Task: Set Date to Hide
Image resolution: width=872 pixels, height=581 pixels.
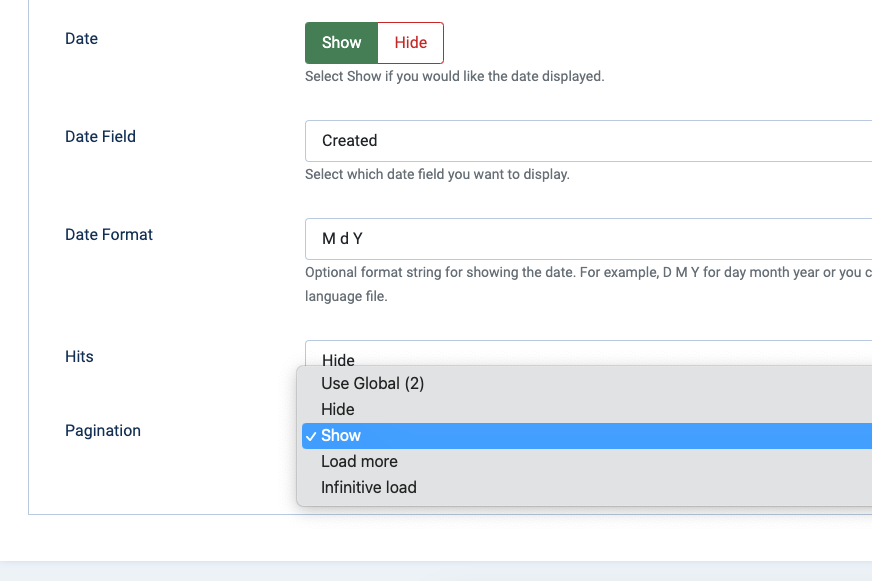Action: pos(410,43)
